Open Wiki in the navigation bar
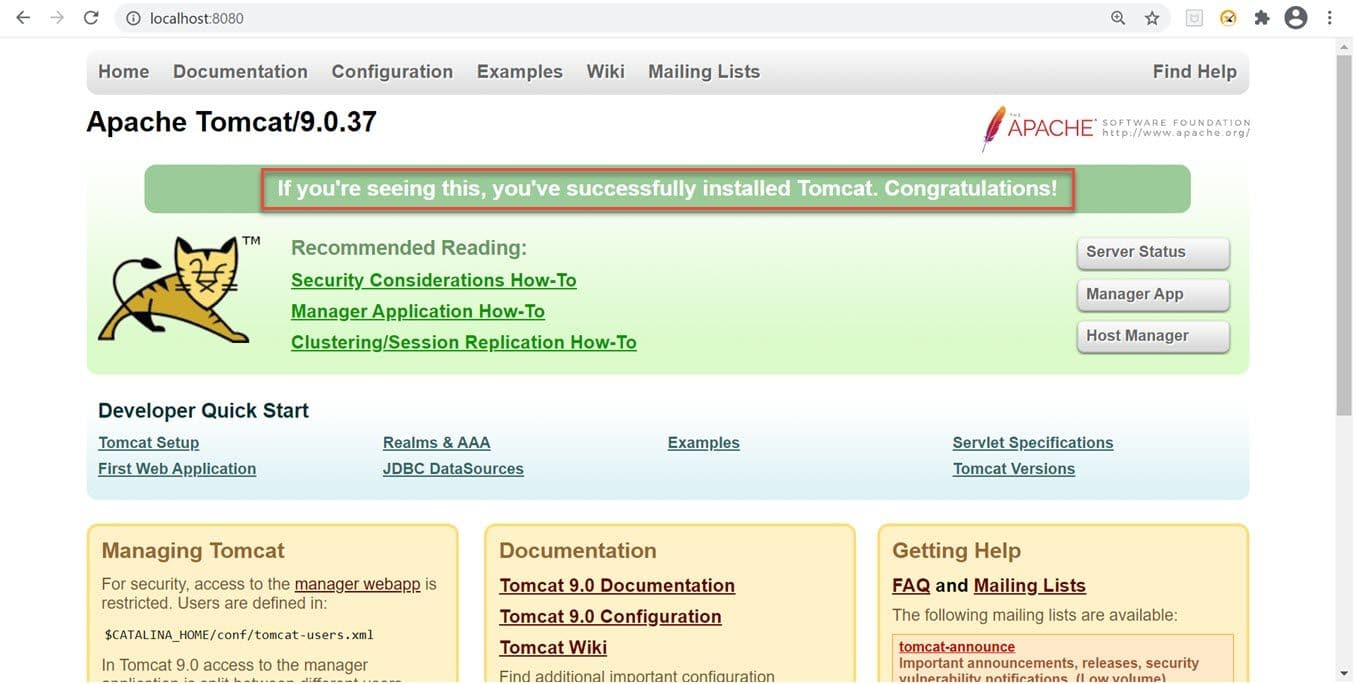This screenshot has width=1356, height=684. [x=606, y=72]
